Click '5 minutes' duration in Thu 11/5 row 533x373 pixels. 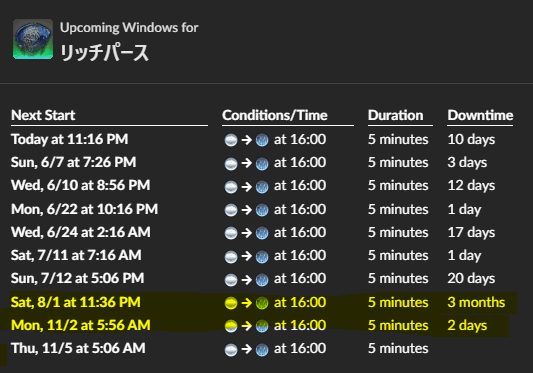(398, 349)
